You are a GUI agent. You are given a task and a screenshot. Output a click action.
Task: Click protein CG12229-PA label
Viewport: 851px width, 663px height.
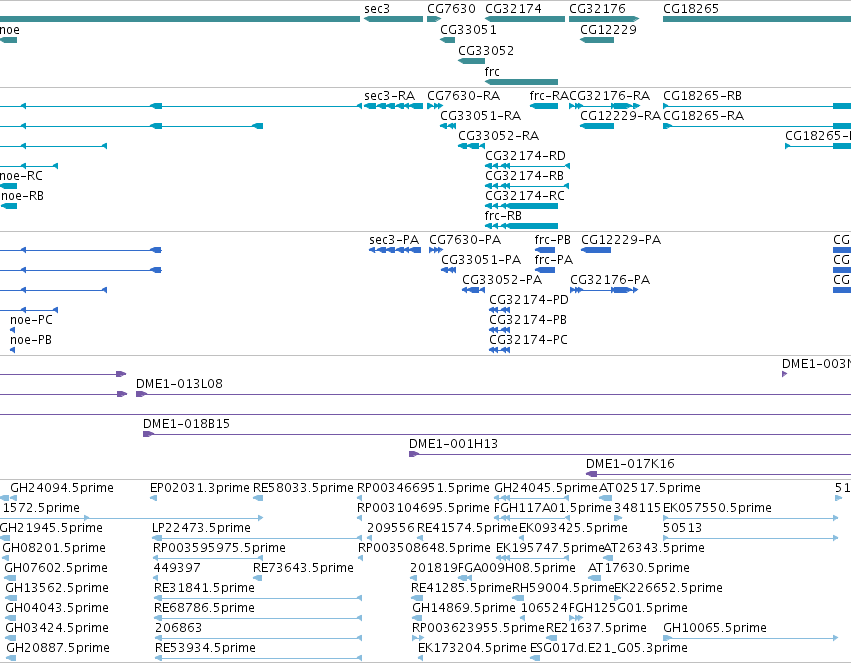(x=621, y=240)
